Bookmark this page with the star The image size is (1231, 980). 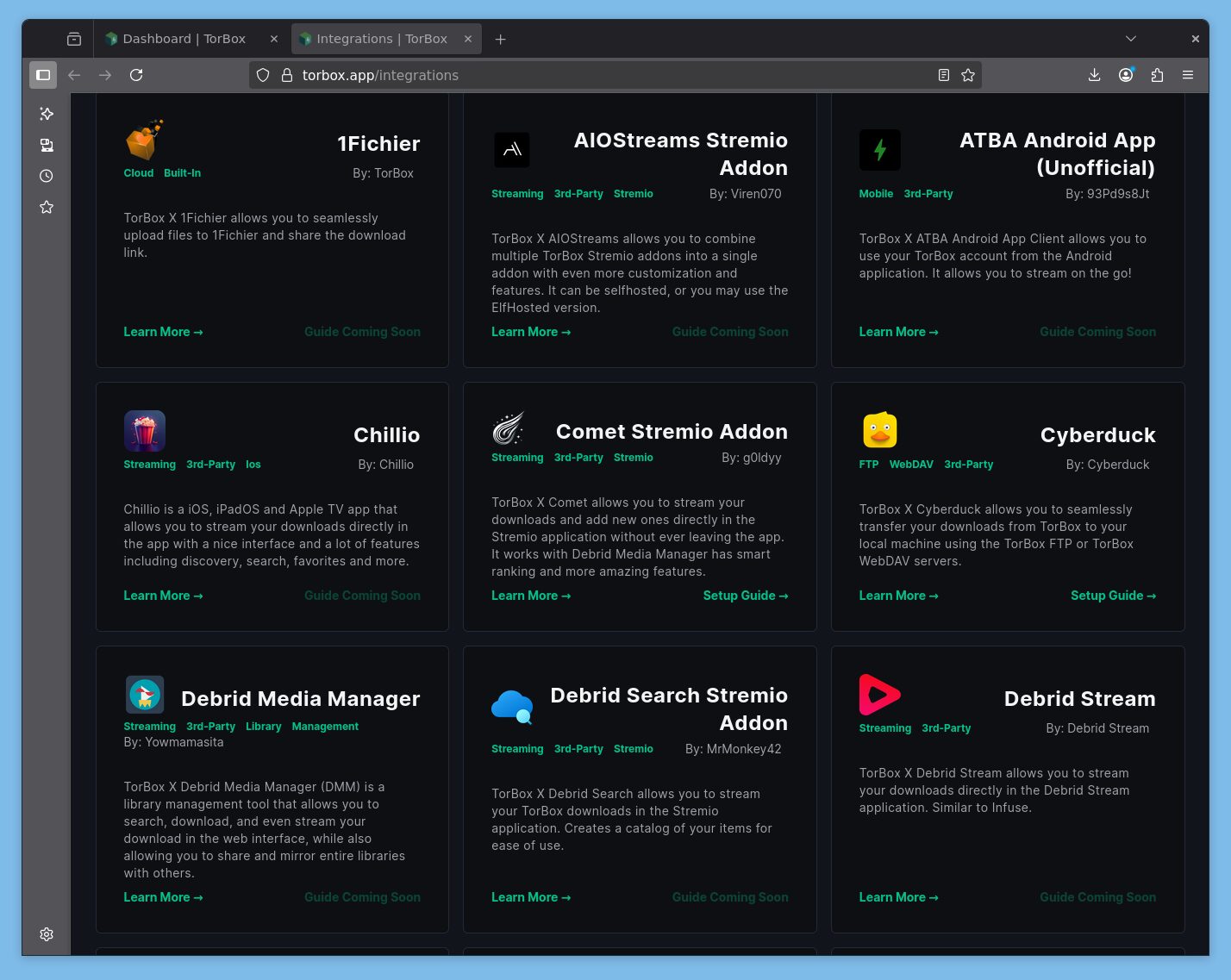point(968,75)
